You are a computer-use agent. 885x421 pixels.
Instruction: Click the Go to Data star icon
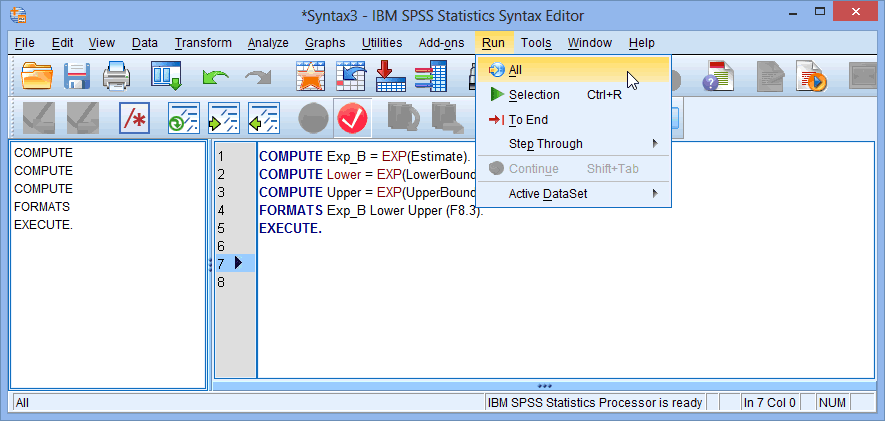click(x=310, y=76)
